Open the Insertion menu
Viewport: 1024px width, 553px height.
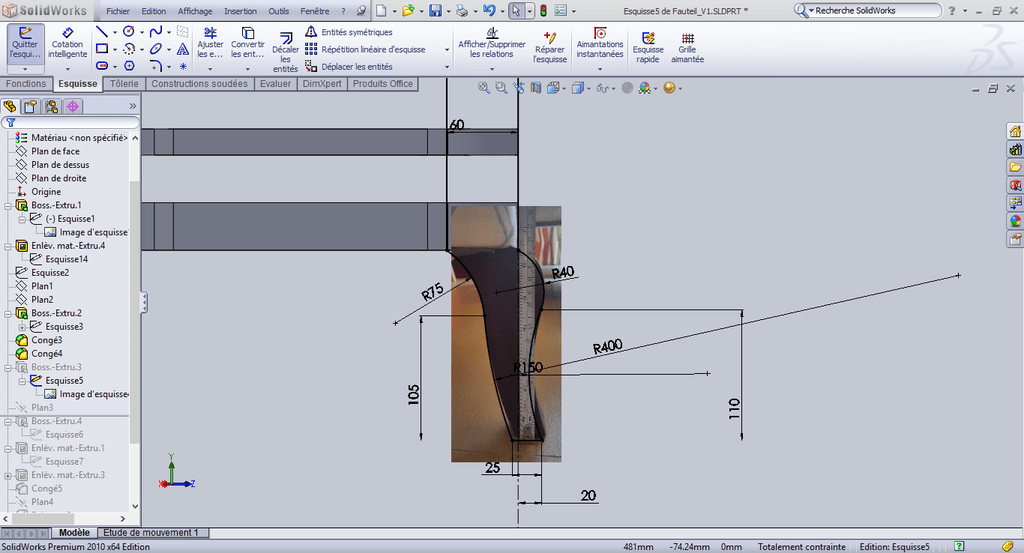240,11
